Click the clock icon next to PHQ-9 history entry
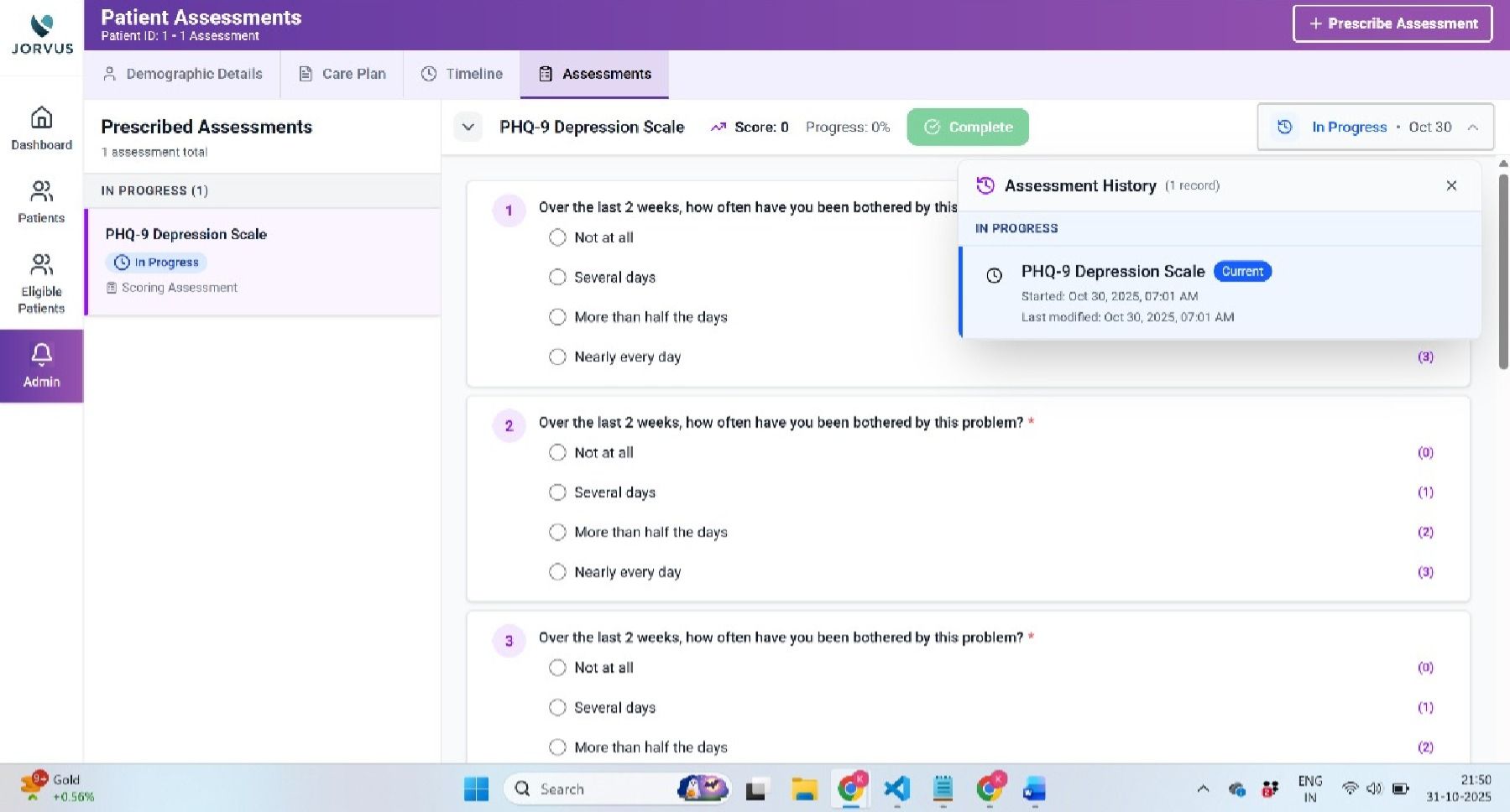Screen dimensions: 1510x812 coord(995,275)
